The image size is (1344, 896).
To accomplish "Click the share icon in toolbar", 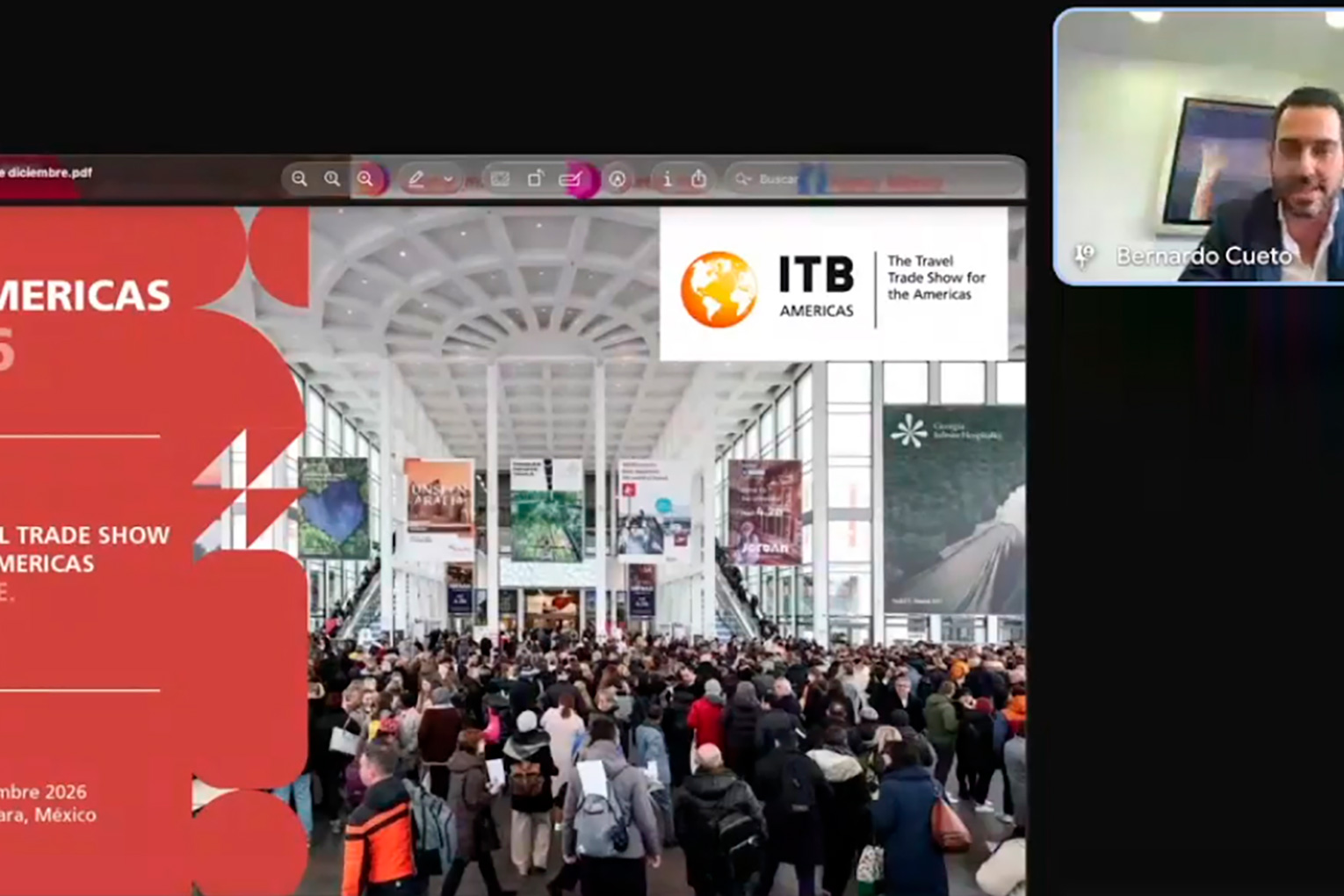I will point(698,179).
